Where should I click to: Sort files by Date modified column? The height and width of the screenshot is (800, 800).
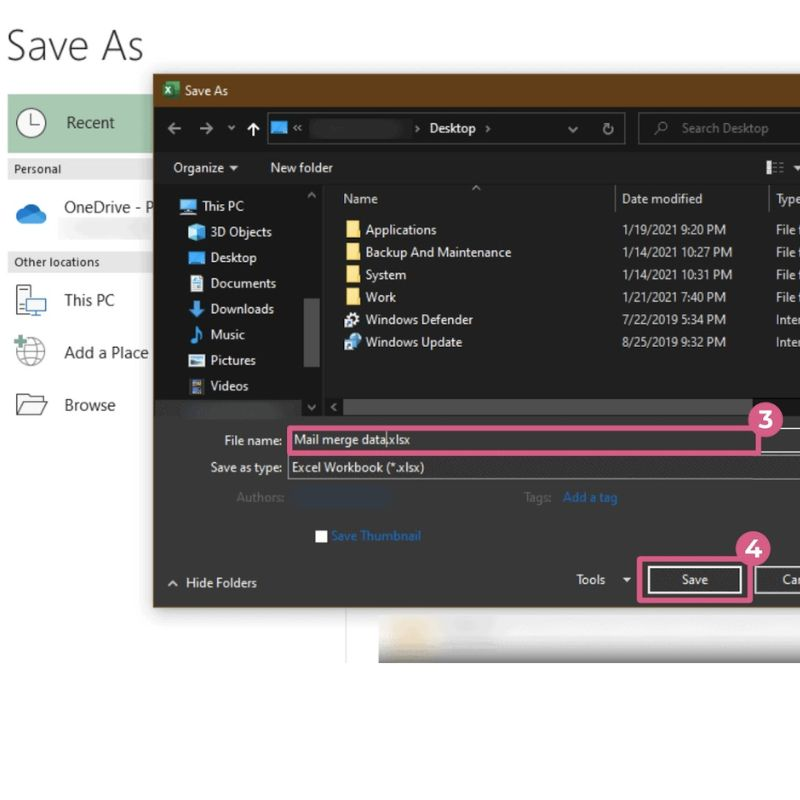pyautogui.click(x=662, y=199)
